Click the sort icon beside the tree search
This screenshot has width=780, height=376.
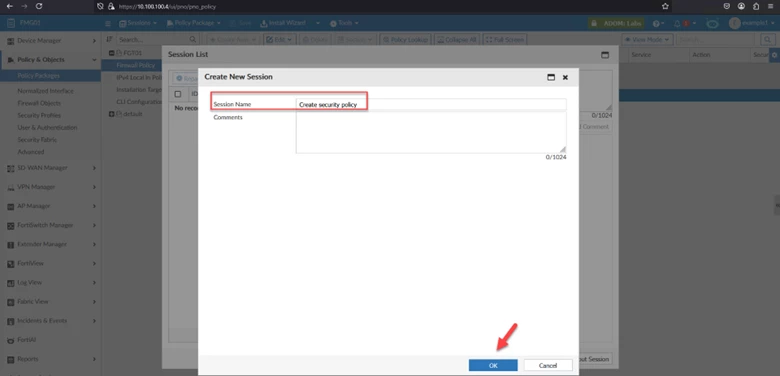tap(109, 39)
